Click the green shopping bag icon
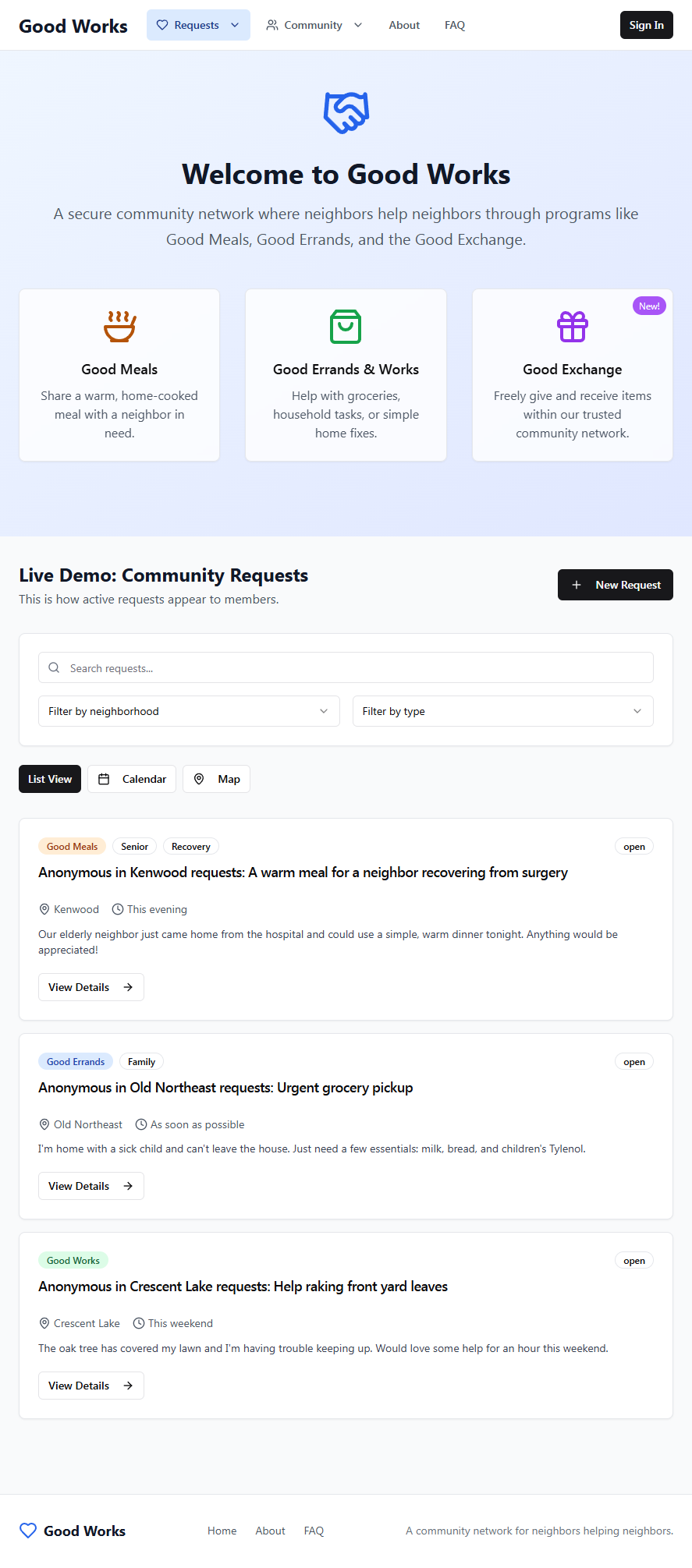 coord(346,327)
